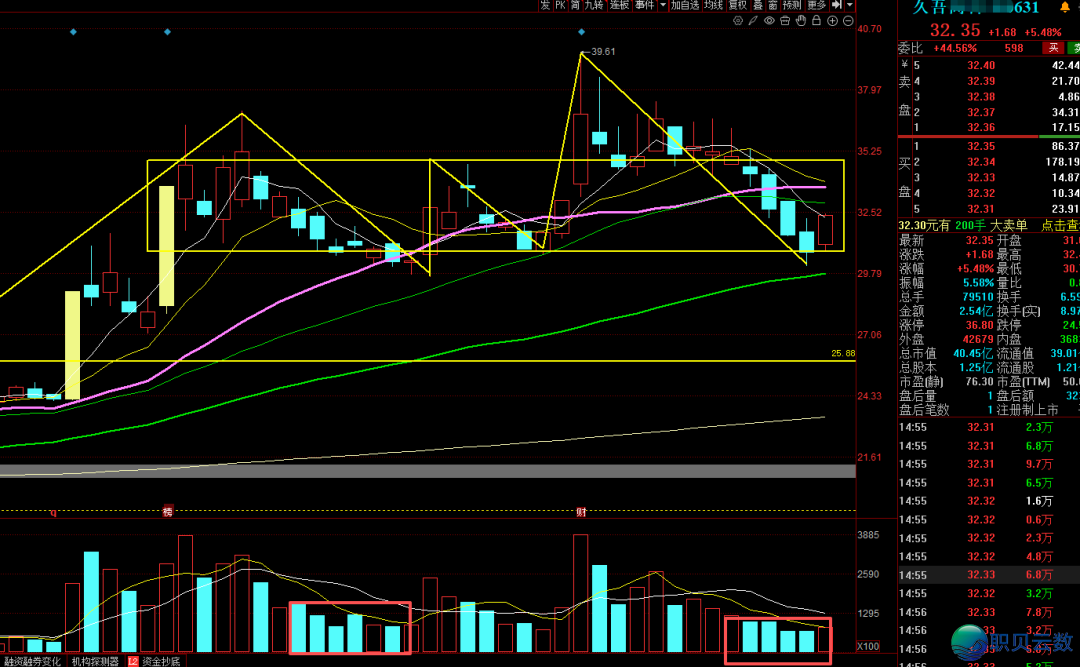Open the chart settings gear icon
The image size is (1080, 667).
738,21
